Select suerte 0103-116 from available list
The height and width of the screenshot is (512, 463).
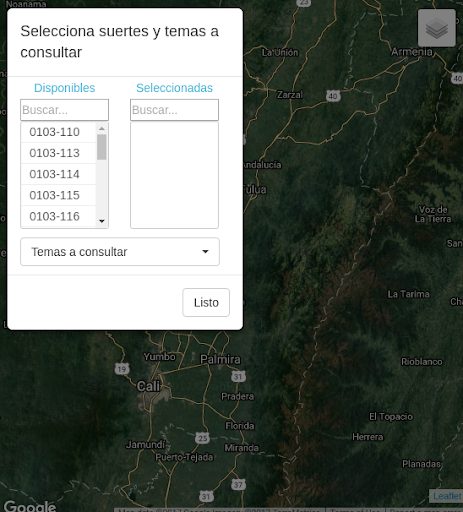(58, 216)
